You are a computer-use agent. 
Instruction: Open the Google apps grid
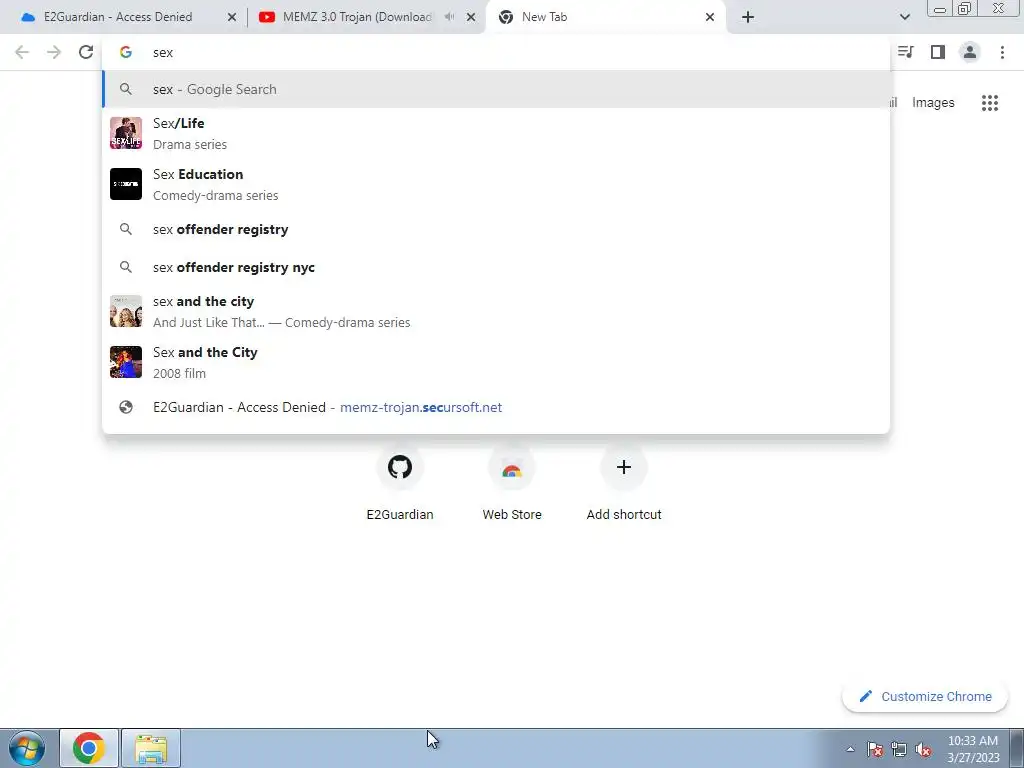[x=989, y=103]
